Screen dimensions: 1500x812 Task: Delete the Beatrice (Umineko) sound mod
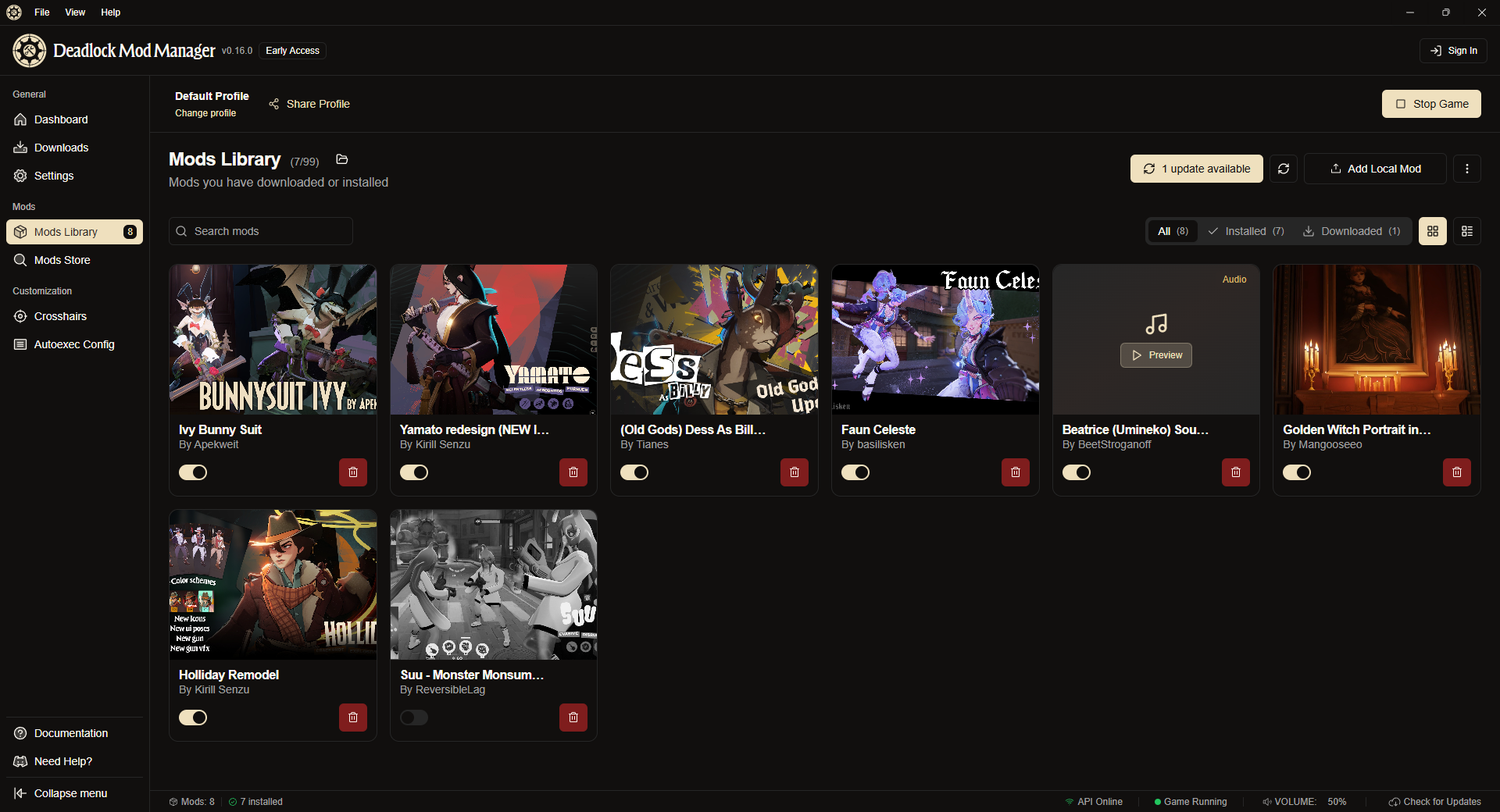coord(1236,472)
